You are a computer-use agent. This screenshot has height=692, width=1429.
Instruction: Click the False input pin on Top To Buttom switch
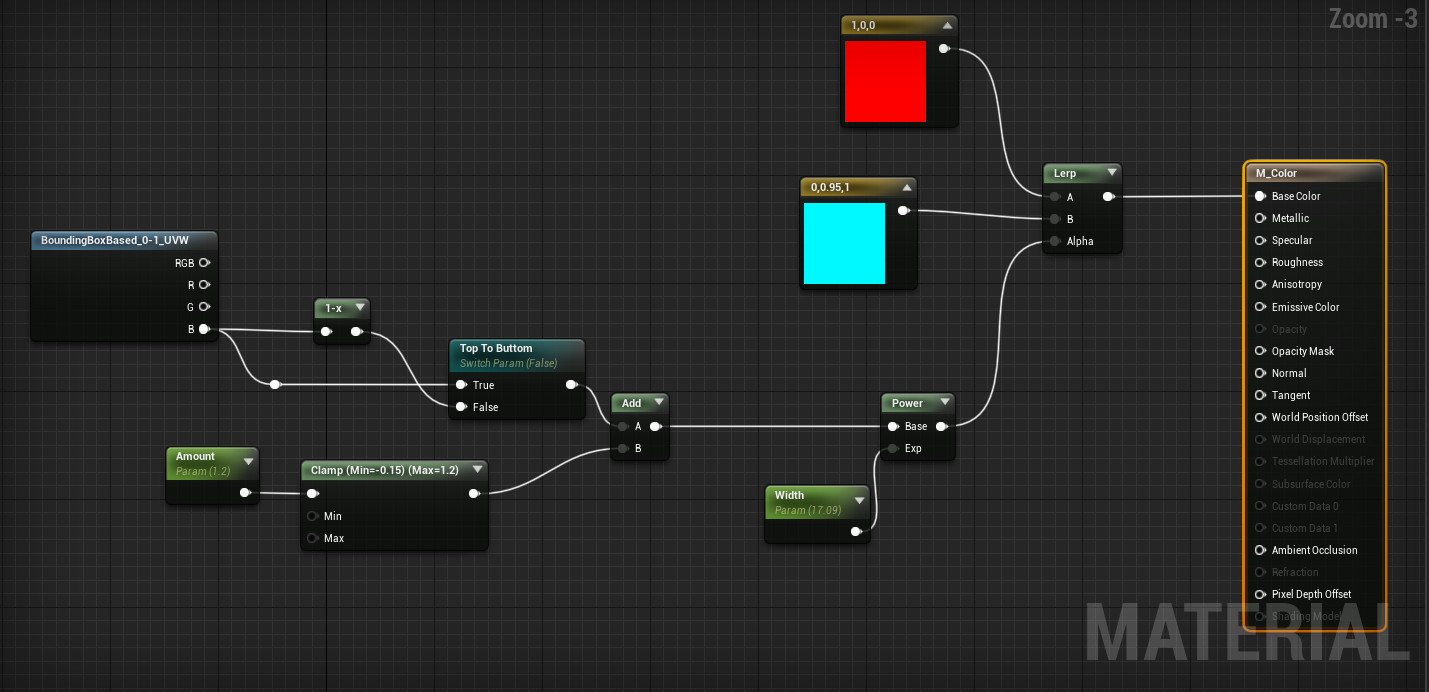click(461, 407)
